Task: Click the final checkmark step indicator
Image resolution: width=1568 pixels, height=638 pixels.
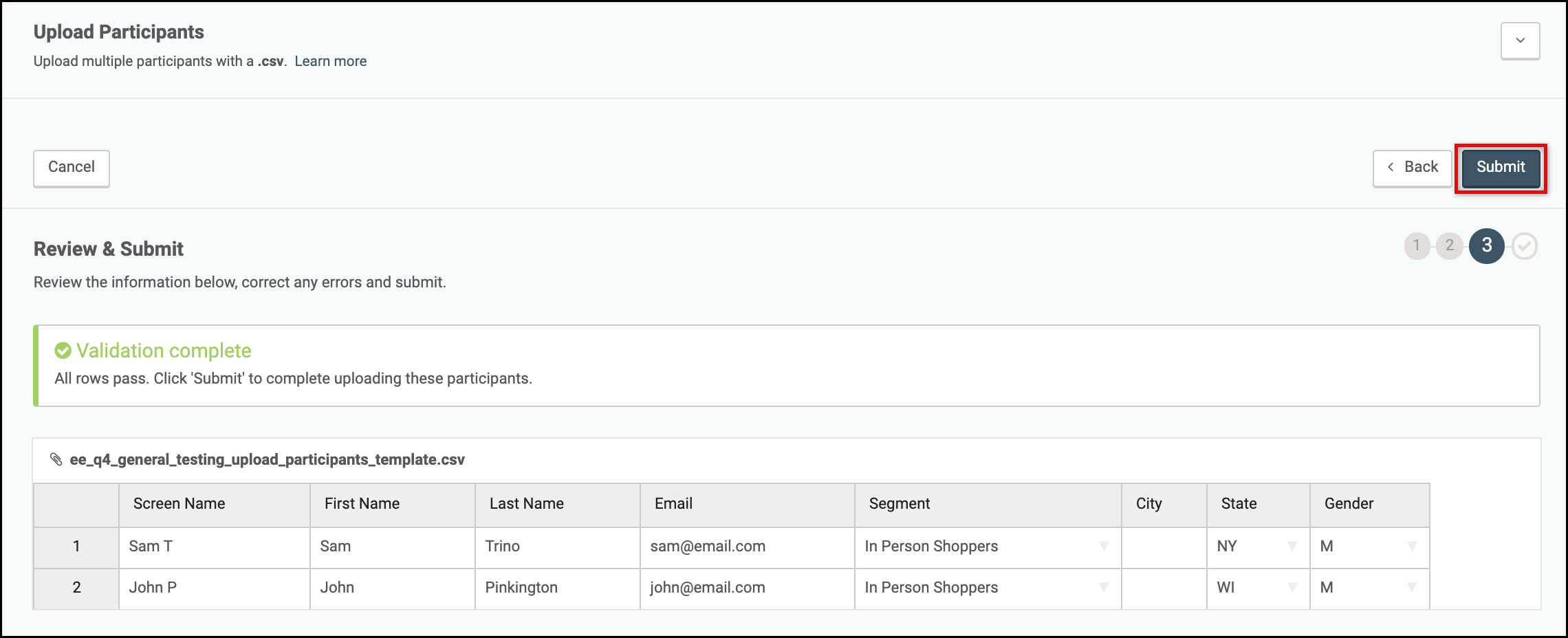Action: click(1524, 246)
